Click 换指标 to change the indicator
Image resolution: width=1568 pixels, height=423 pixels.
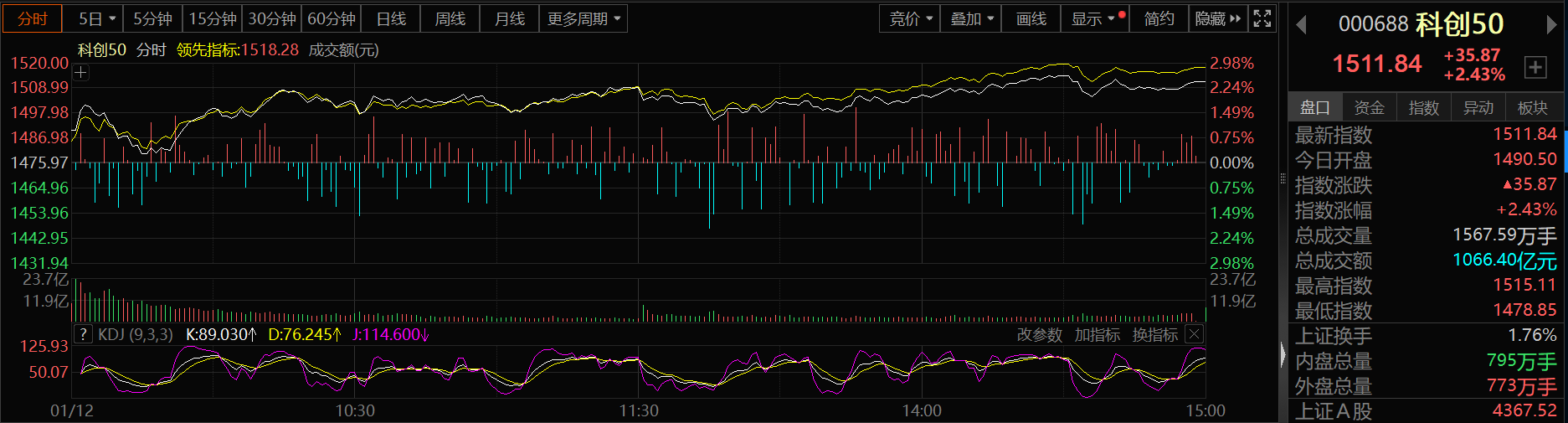(1154, 335)
